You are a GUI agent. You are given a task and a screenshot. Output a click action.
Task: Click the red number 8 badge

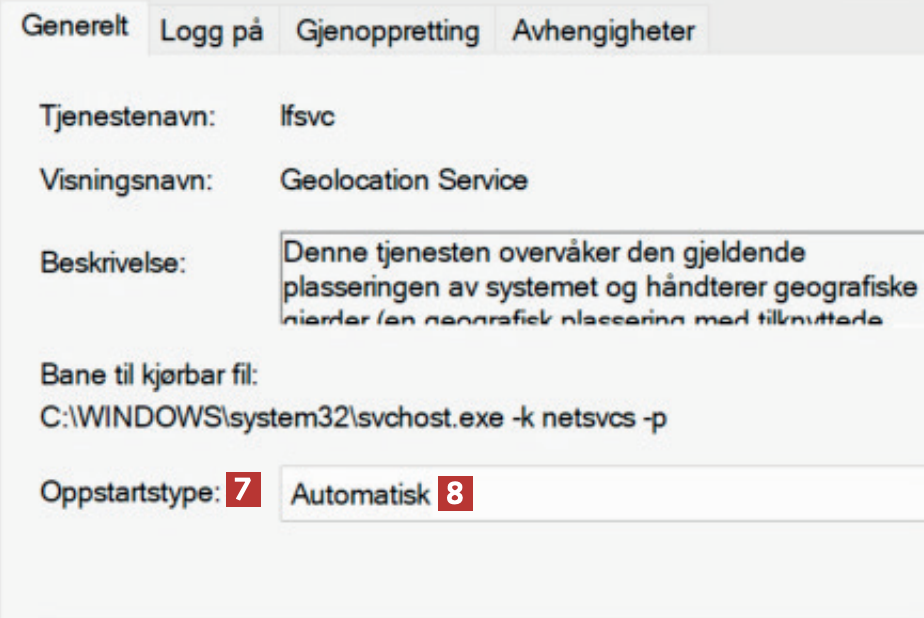pyautogui.click(x=455, y=495)
